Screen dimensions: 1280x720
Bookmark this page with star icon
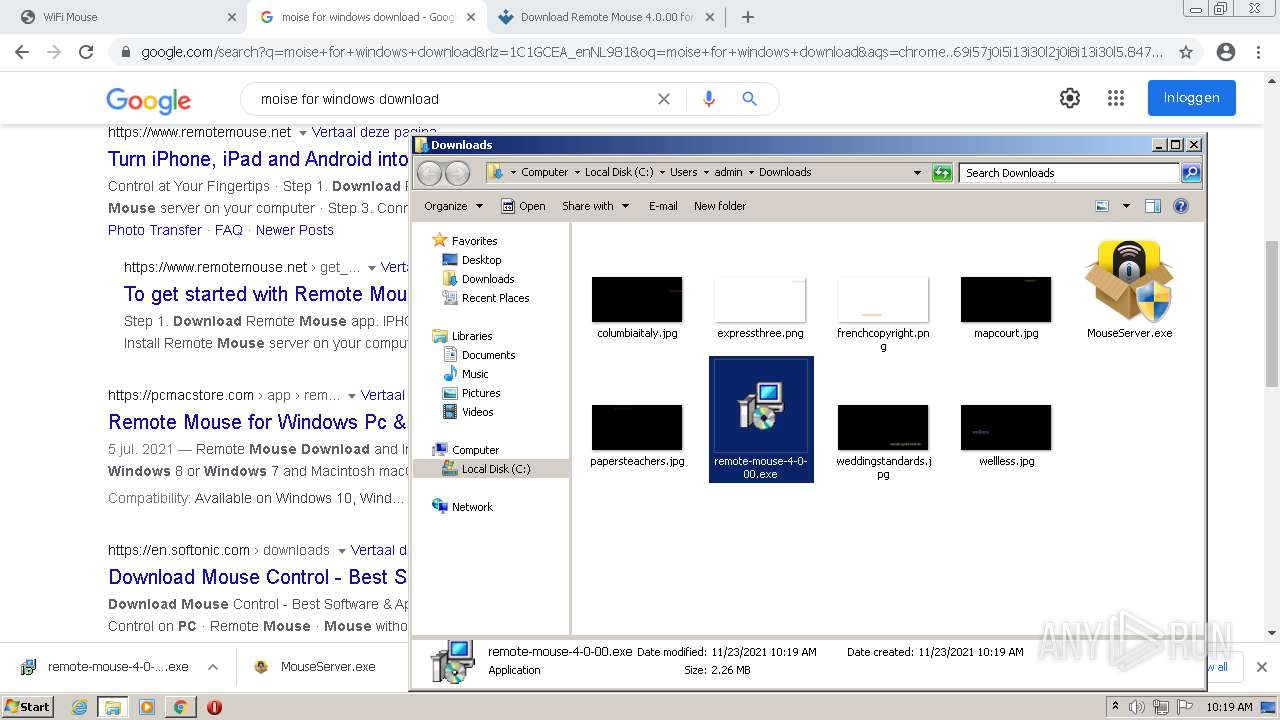[1186, 52]
